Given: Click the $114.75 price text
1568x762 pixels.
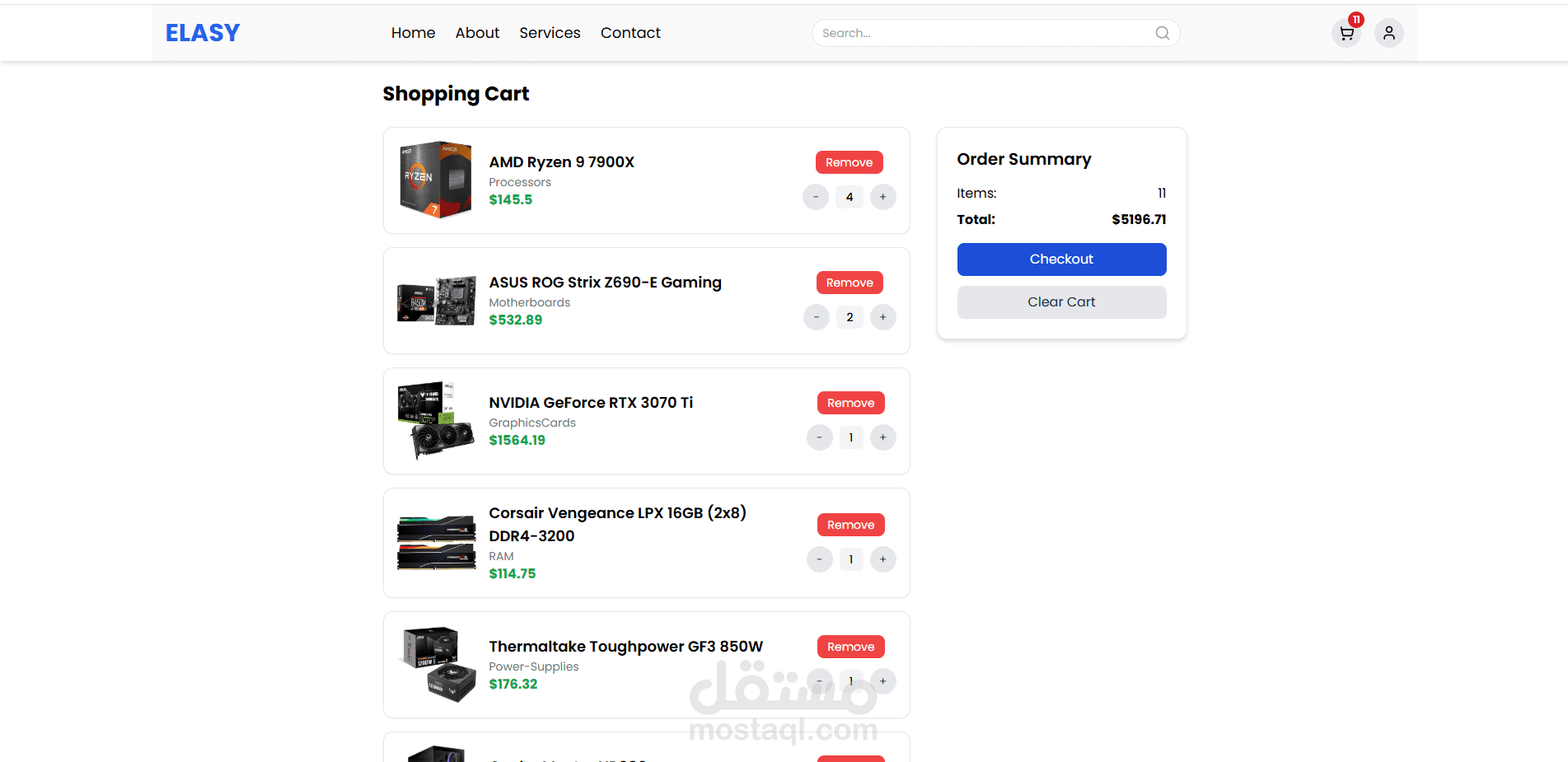Looking at the screenshot, I should coord(513,573).
